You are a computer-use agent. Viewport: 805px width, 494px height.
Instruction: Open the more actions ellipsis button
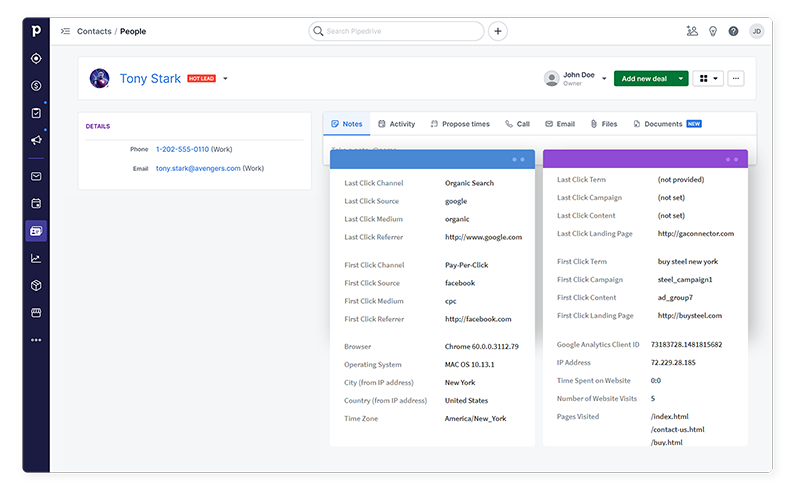coord(736,79)
